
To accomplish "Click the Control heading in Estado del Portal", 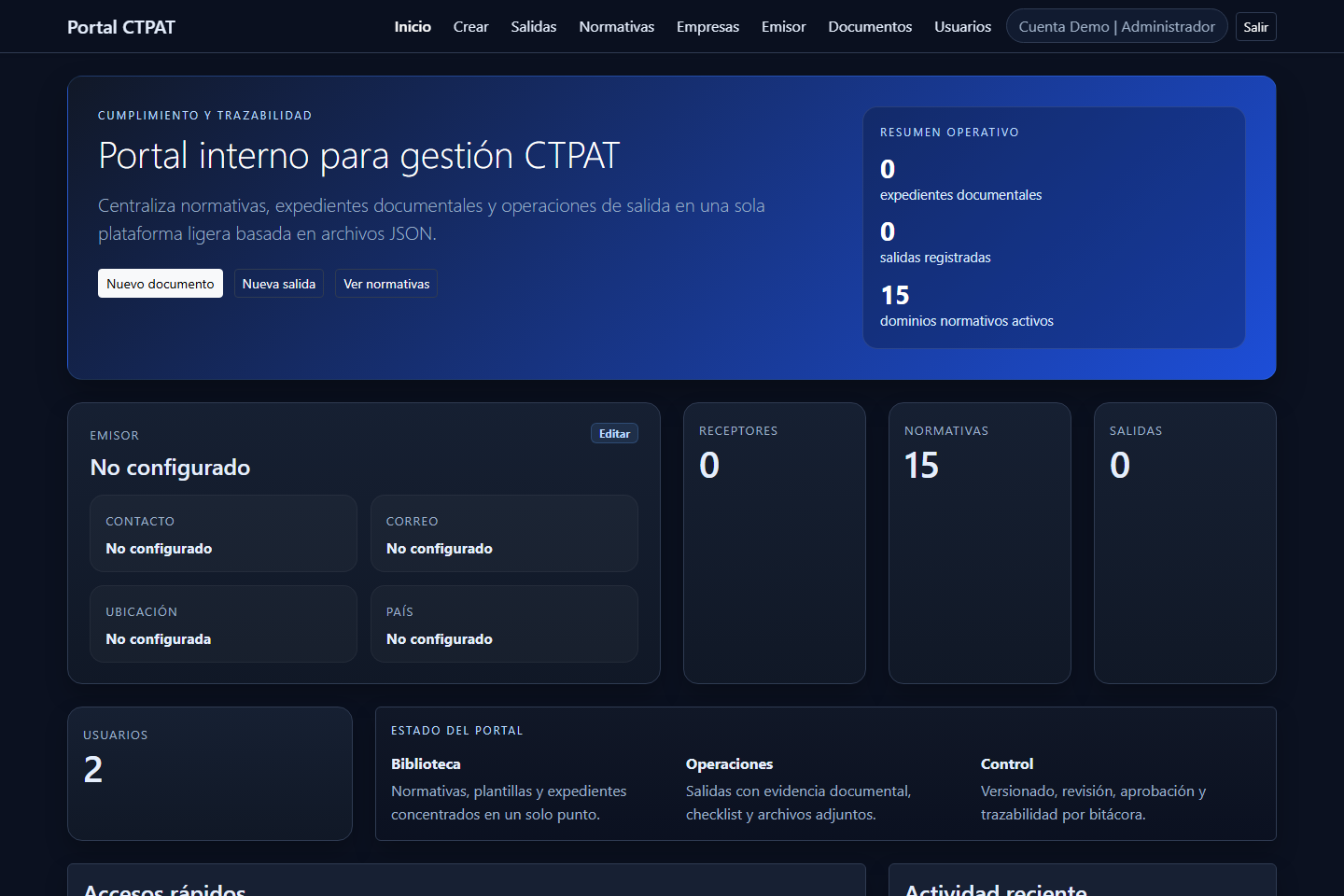I will click(1007, 764).
